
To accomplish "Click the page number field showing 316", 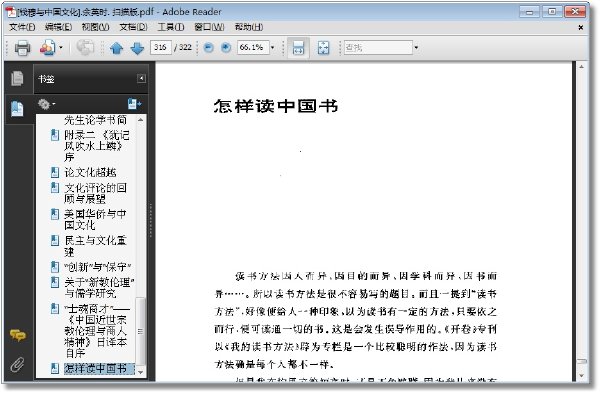I will pyautogui.click(x=160, y=47).
